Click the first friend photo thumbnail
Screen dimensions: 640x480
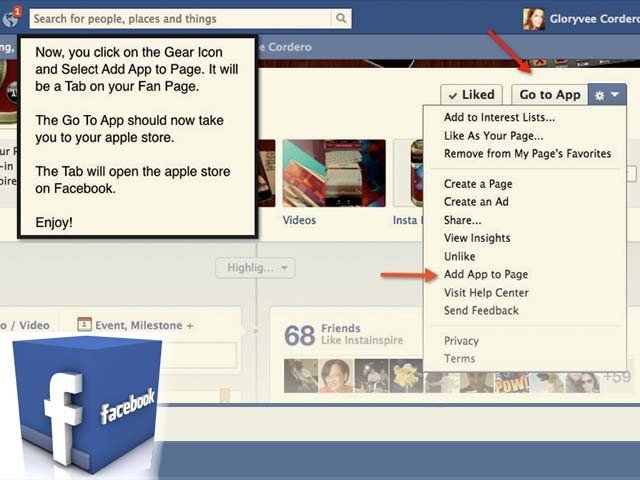click(301, 376)
